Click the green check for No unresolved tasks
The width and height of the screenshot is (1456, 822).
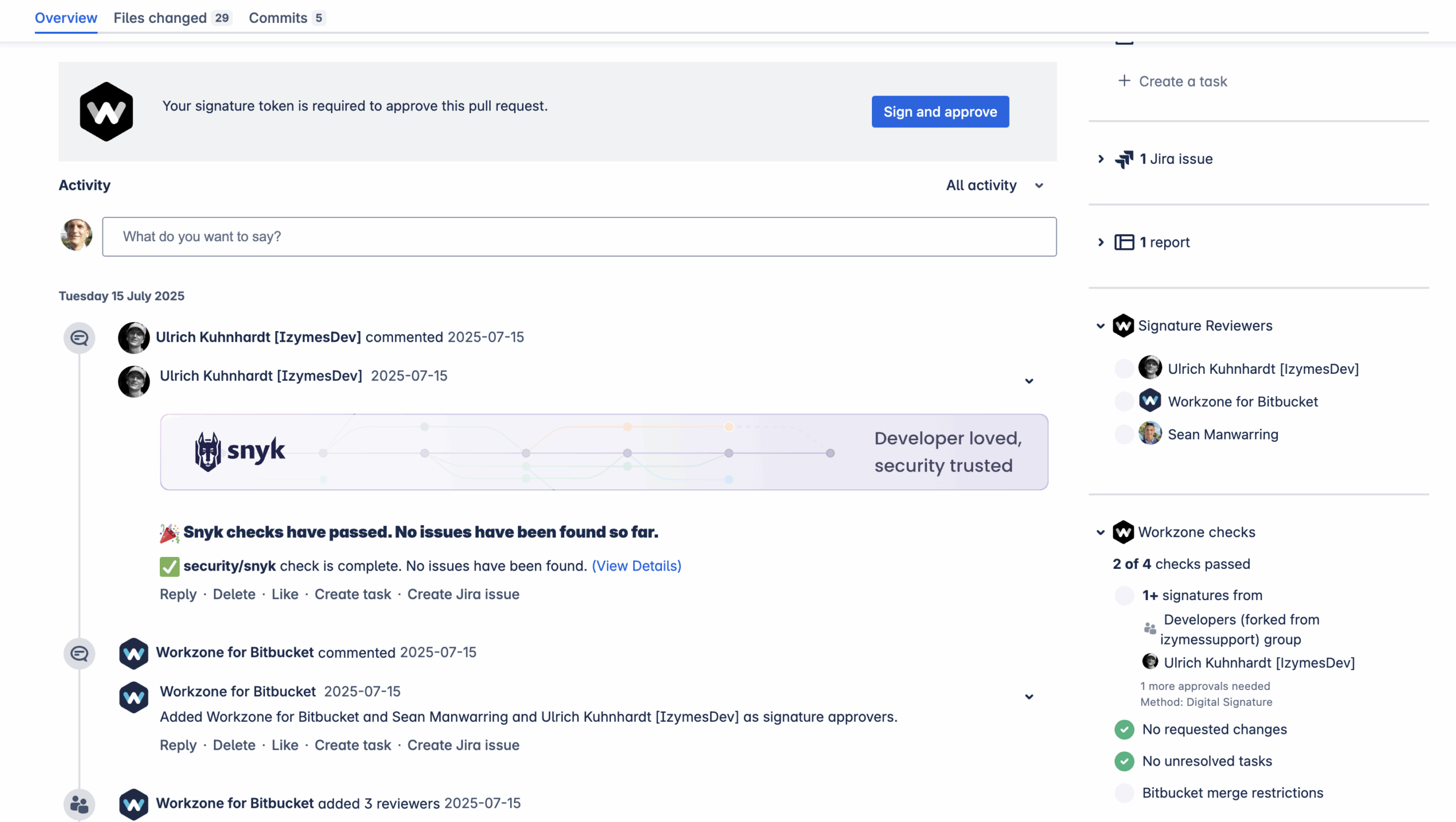tap(1124, 762)
